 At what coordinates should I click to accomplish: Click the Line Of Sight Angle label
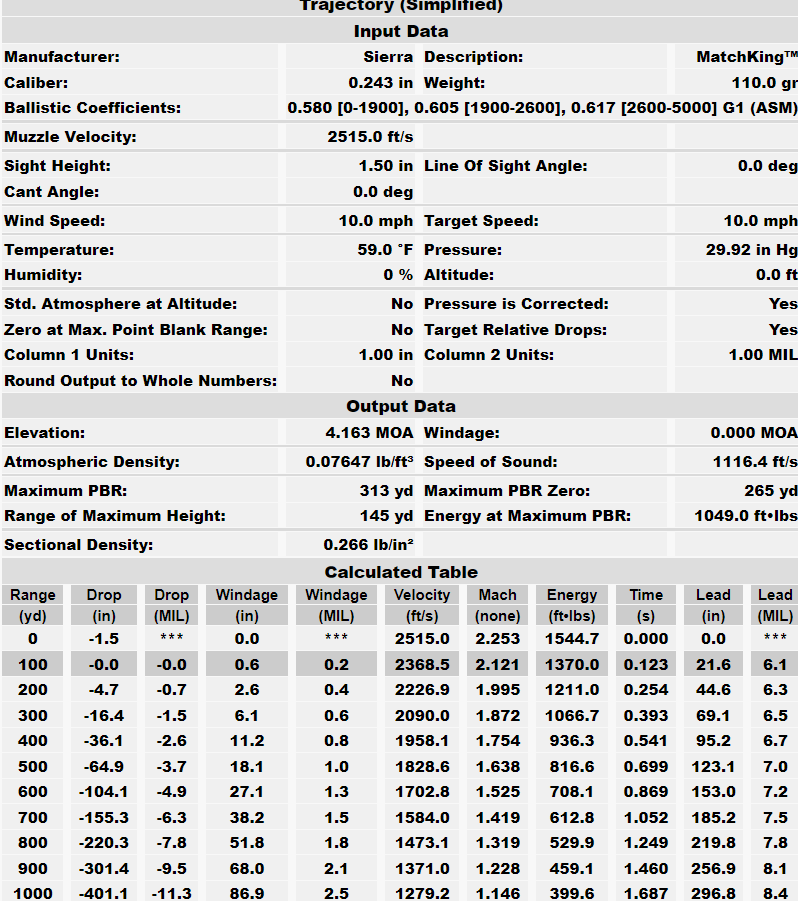506,166
